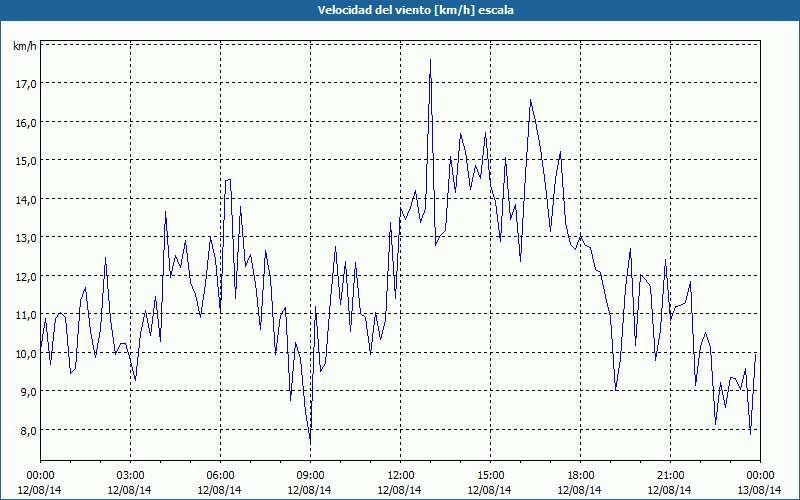Click the '21:00' time axis label
This screenshot has width=800, height=500.
point(670,476)
